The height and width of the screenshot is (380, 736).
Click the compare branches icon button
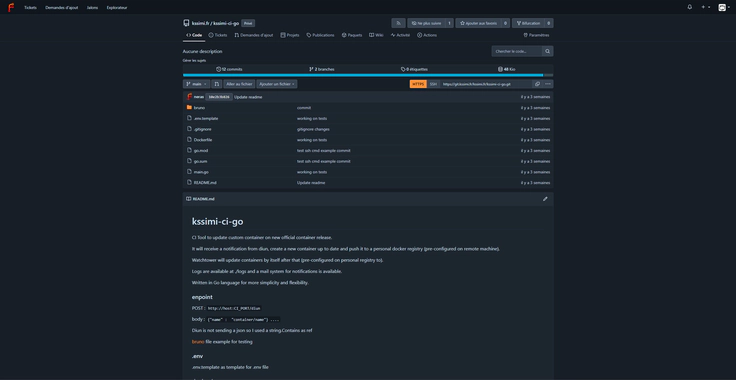[x=216, y=84]
